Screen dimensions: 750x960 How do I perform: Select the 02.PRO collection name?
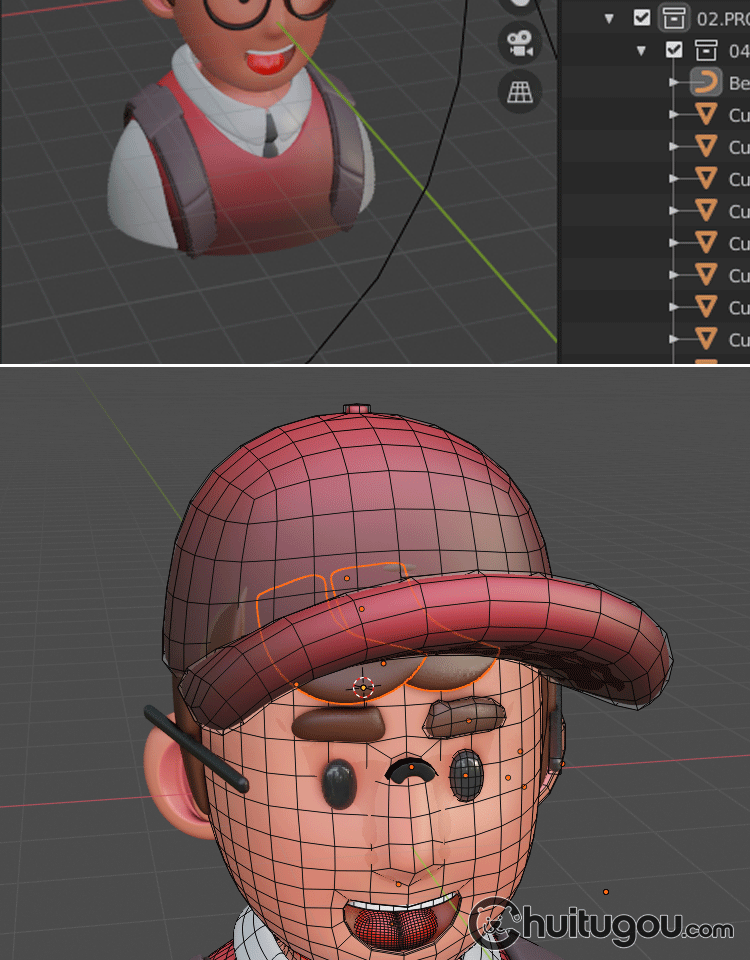(x=723, y=18)
